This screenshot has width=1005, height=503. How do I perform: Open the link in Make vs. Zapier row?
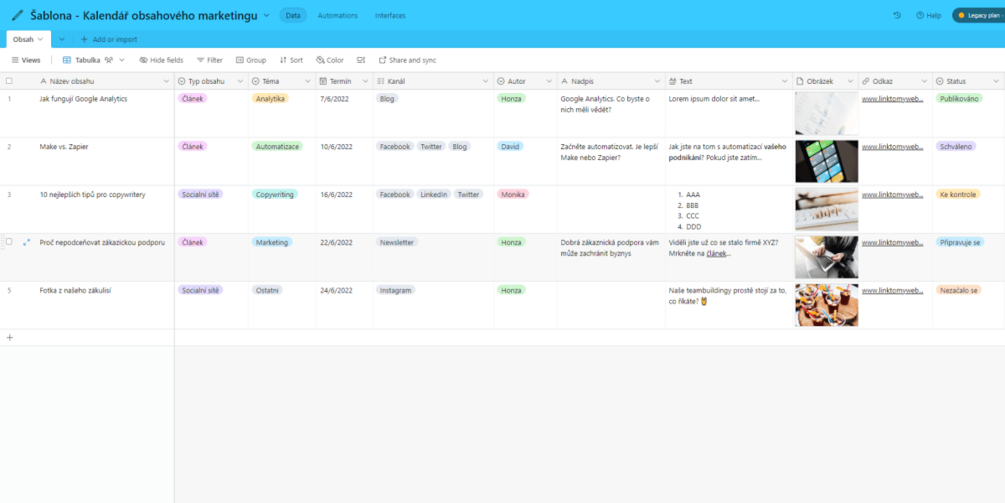892,147
